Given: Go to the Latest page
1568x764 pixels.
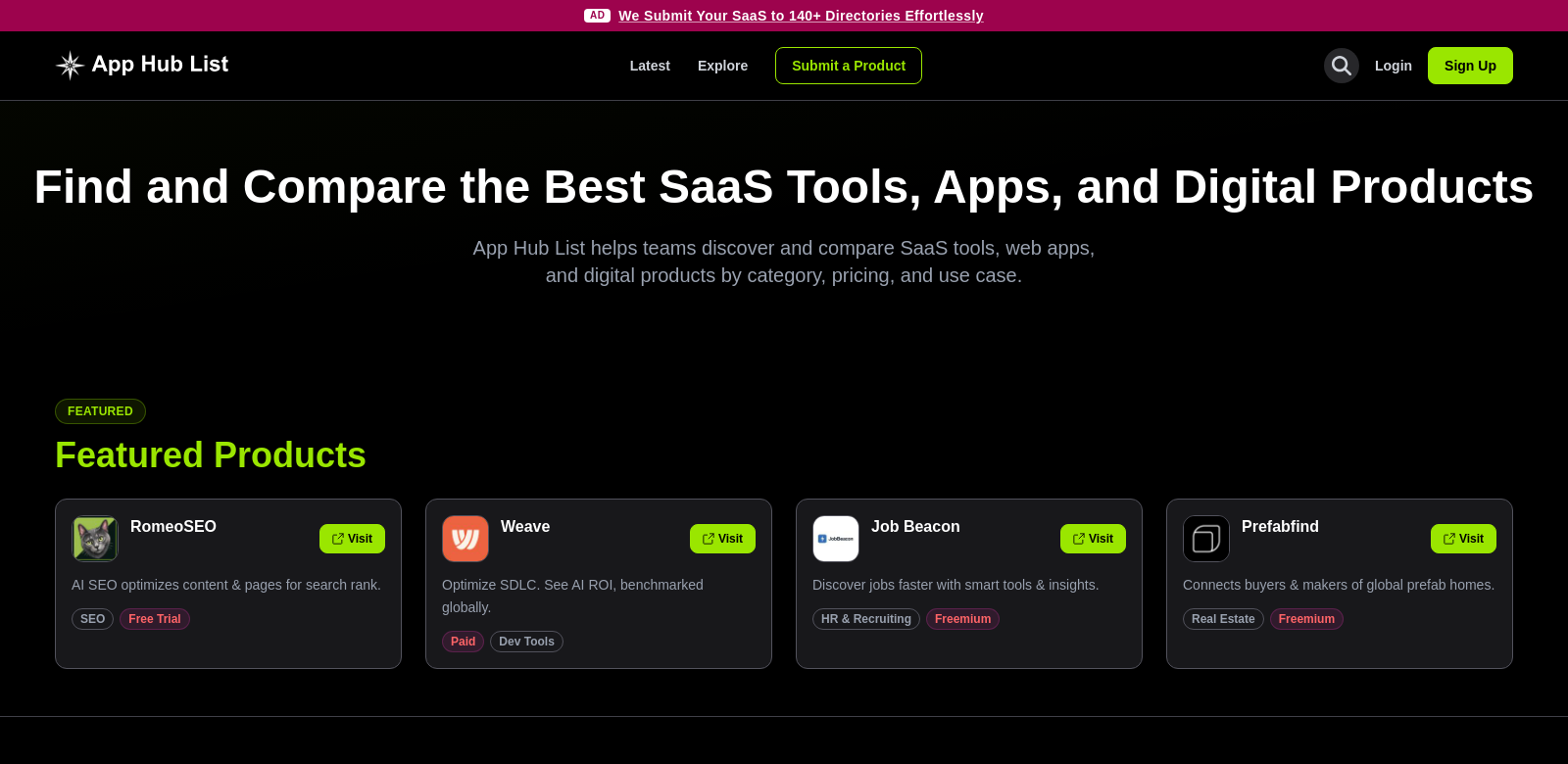Looking at the screenshot, I should pos(650,66).
